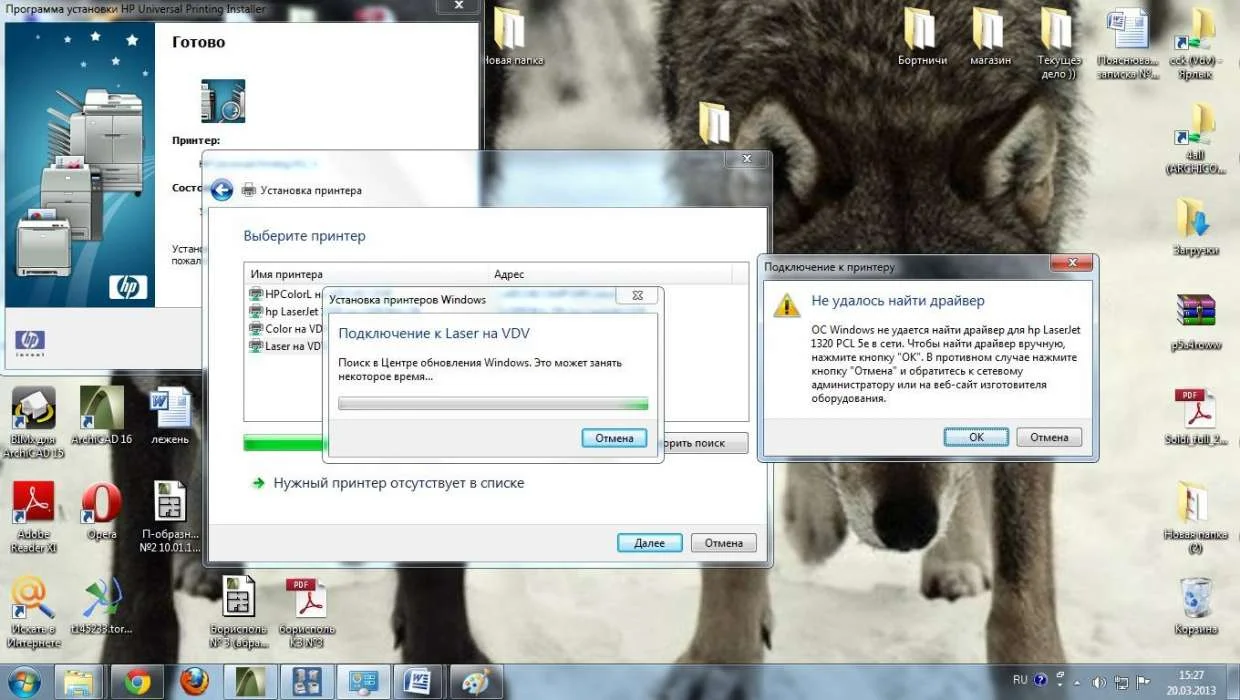Launch Firefox from taskbar

click(194, 682)
